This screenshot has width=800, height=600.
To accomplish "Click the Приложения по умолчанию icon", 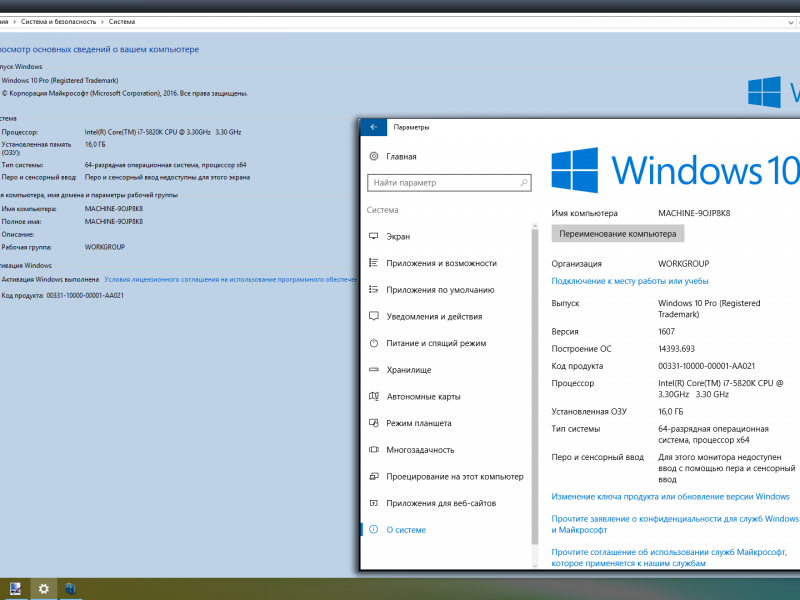I will point(373,289).
